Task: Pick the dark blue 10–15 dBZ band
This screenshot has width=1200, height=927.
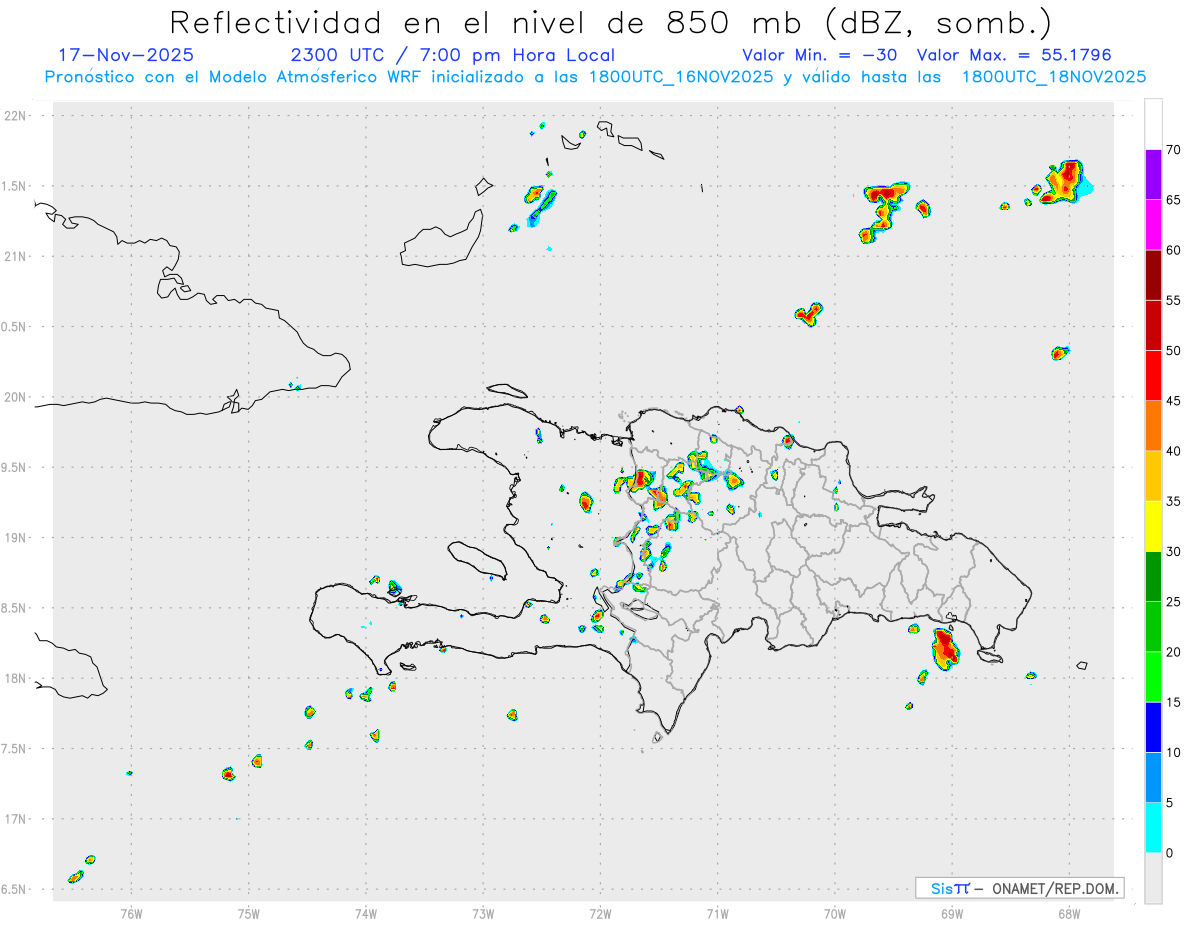Action: [x=1153, y=727]
